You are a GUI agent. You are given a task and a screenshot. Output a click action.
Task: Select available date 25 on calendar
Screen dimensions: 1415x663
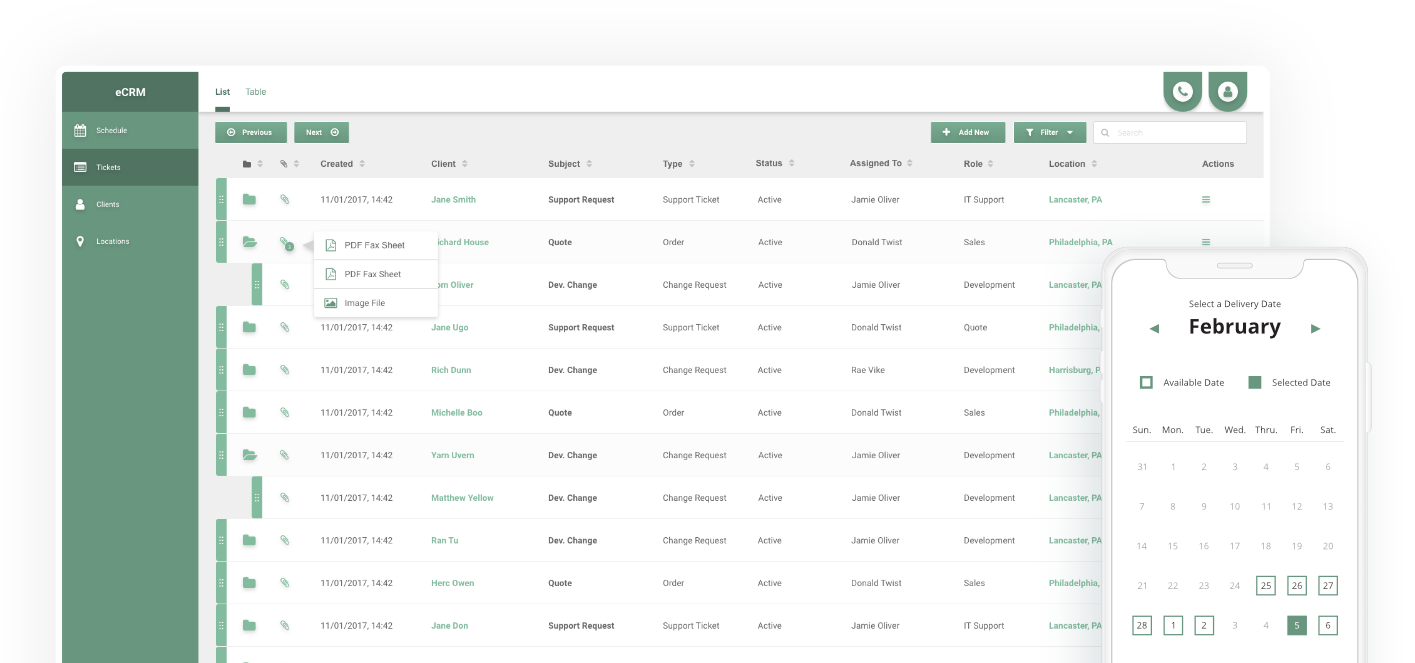click(1266, 586)
